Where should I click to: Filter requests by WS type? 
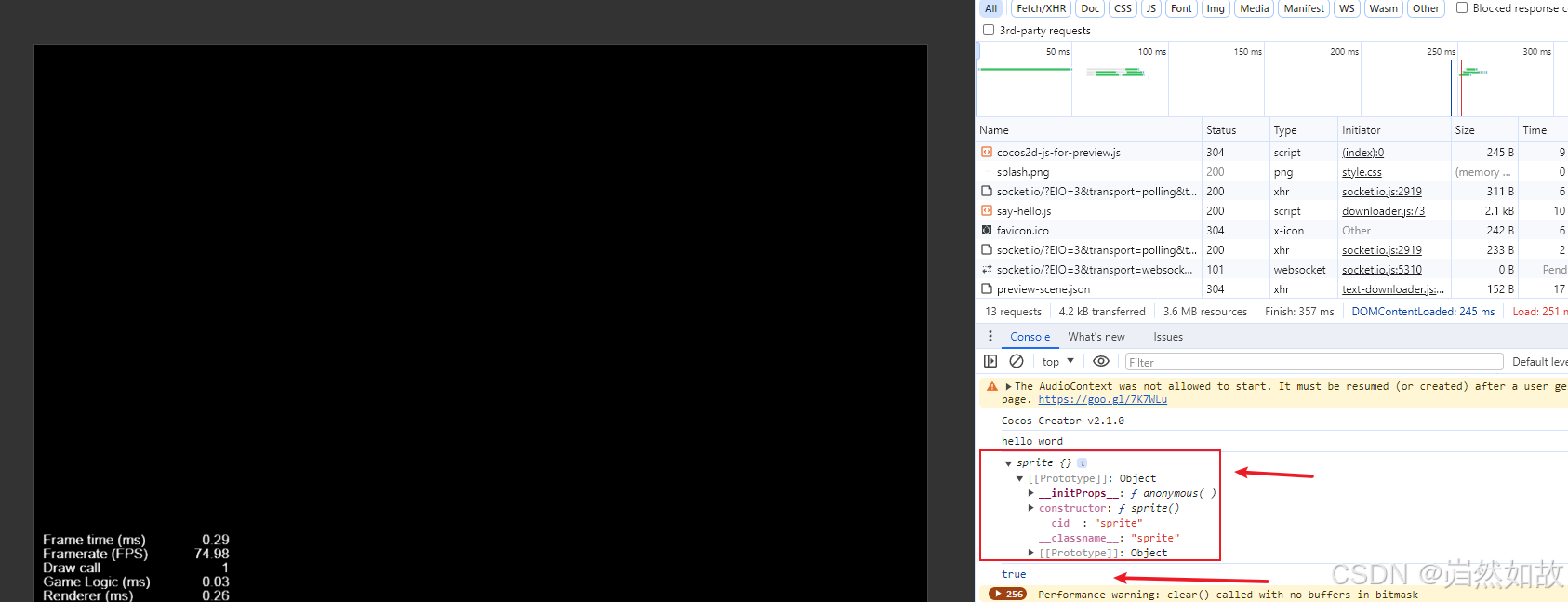click(x=1347, y=8)
